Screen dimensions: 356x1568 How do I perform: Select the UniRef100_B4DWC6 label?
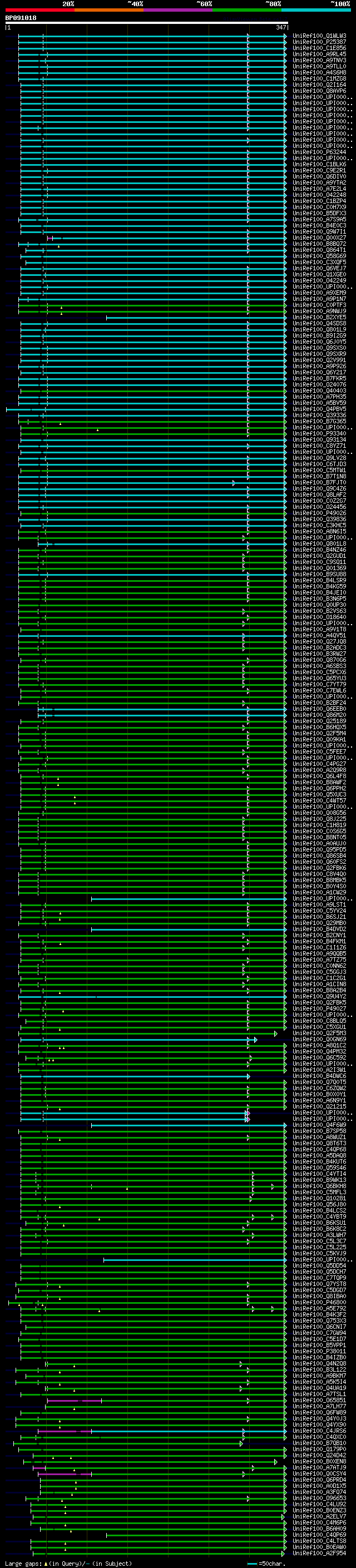[x=319, y=1076]
